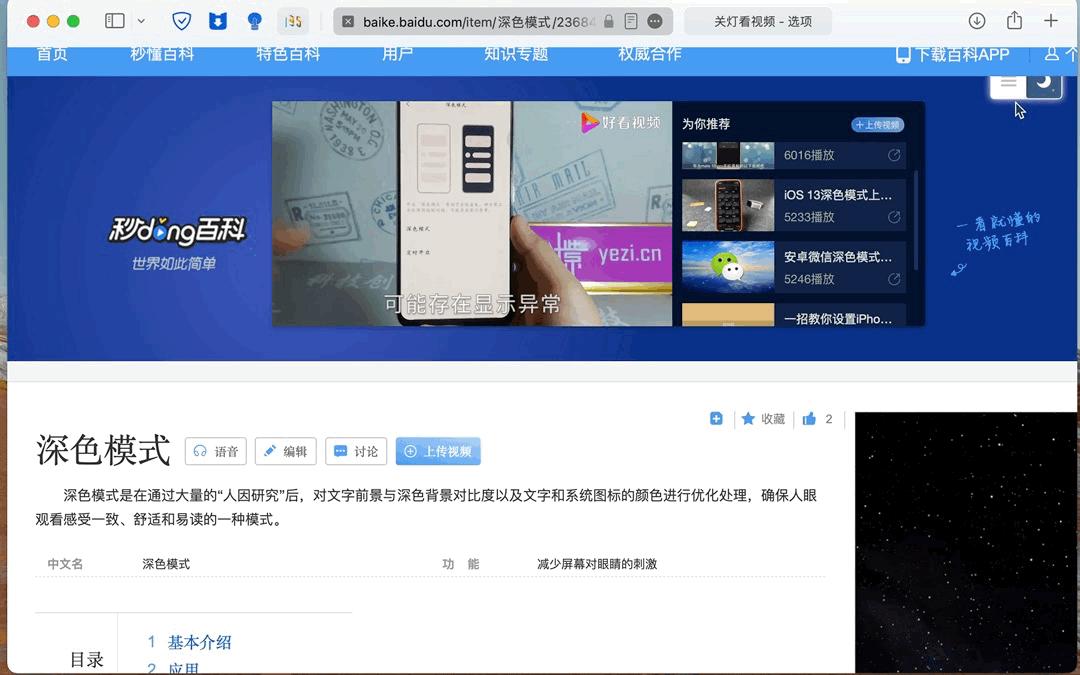The width and height of the screenshot is (1080, 675).
Task: Give a thumbs up to the article
Action: click(808, 419)
